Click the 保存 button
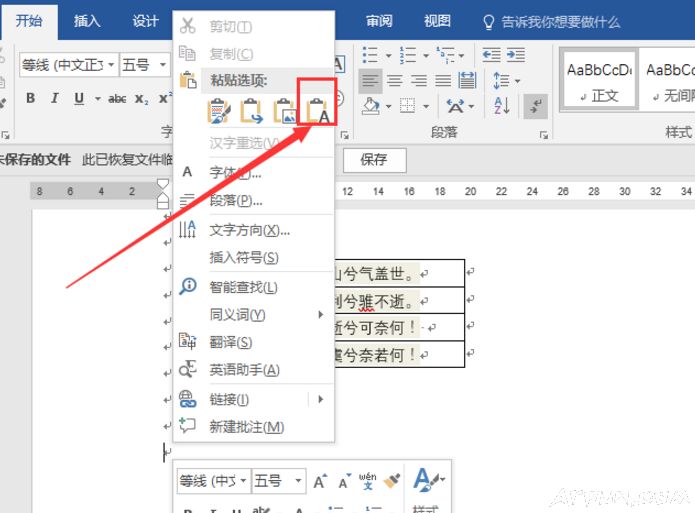This screenshot has height=513, width=695. 373,159
